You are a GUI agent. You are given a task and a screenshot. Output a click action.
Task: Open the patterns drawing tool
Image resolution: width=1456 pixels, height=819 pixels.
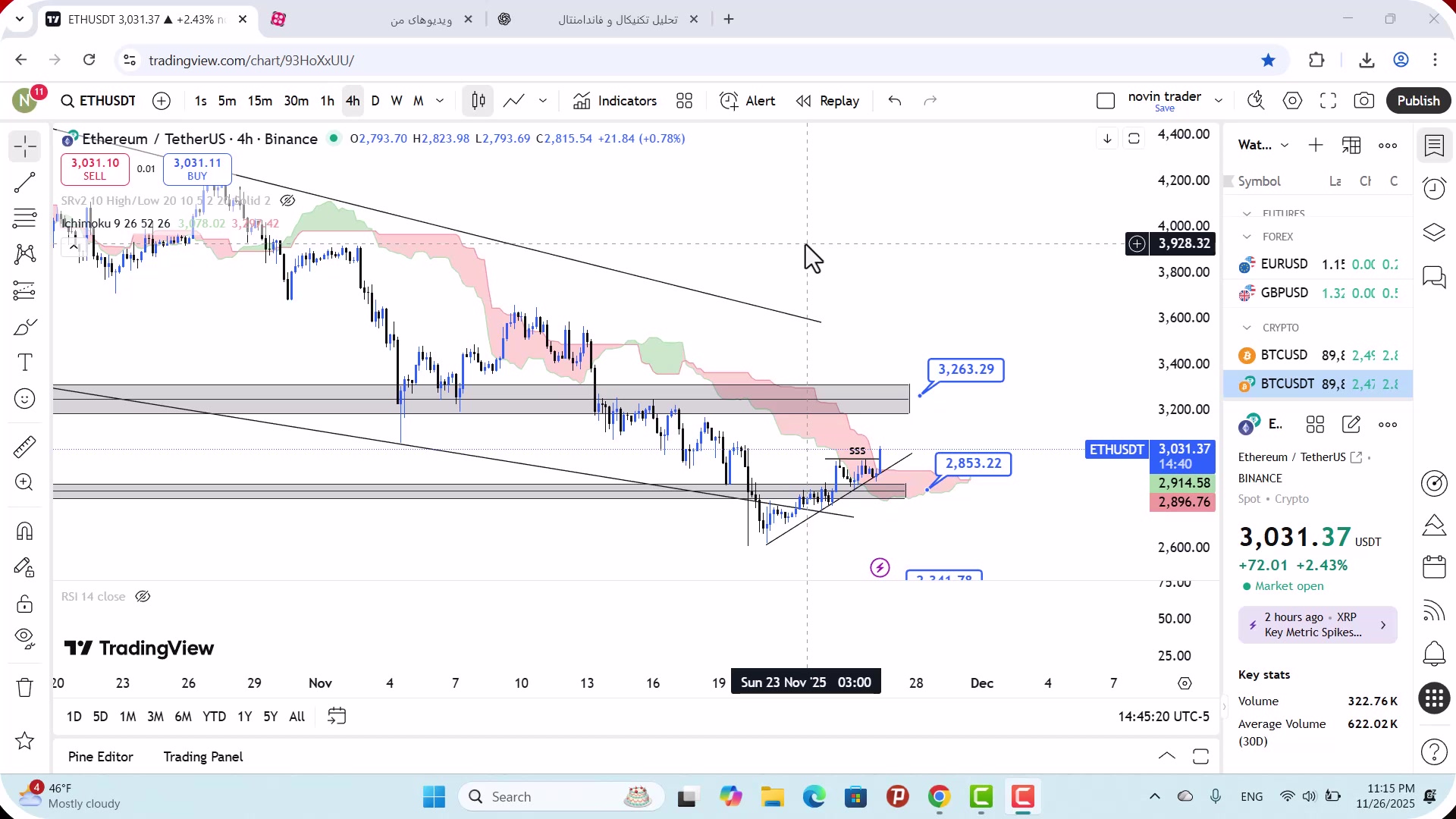(24, 254)
